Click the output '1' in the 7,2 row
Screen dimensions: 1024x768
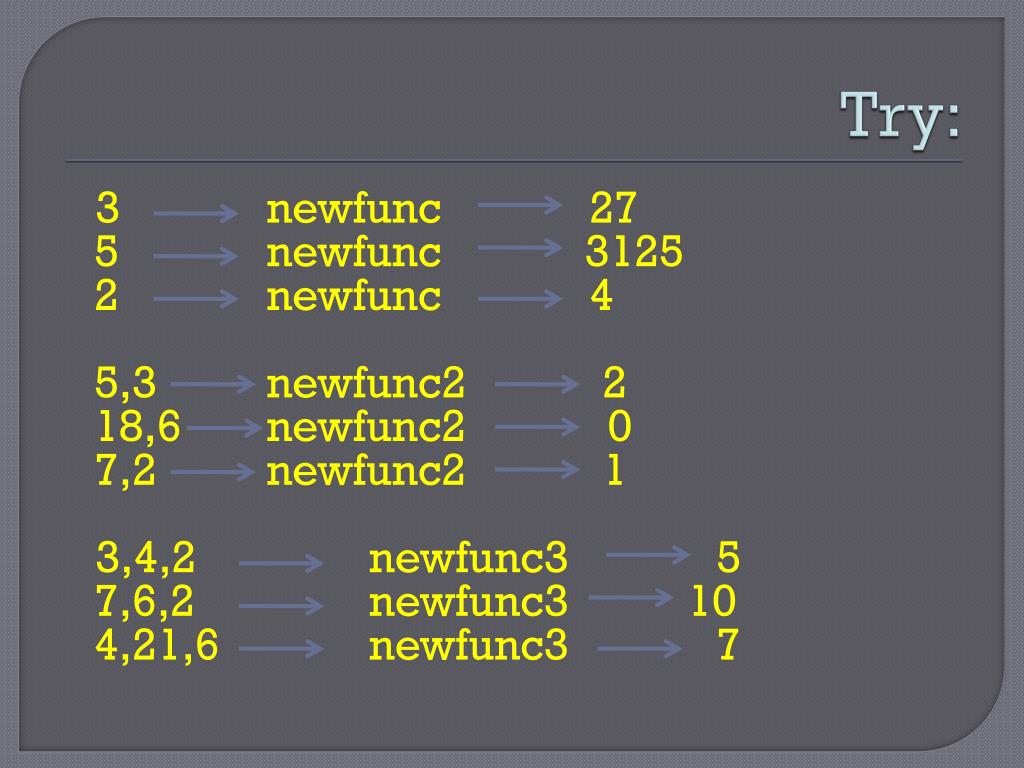(615, 470)
